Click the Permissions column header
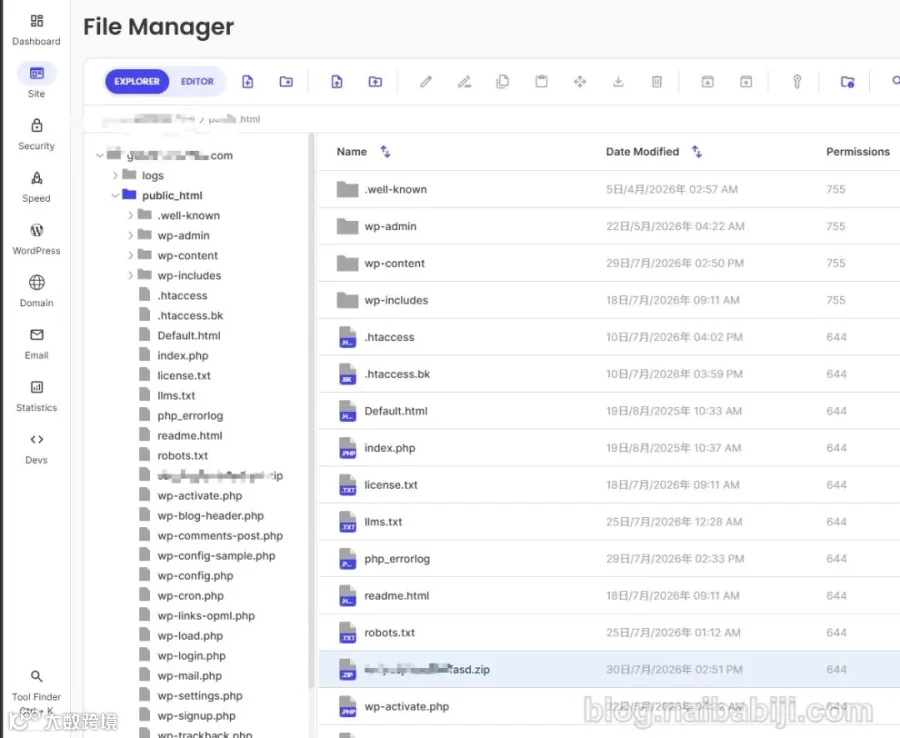 point(858,152)
